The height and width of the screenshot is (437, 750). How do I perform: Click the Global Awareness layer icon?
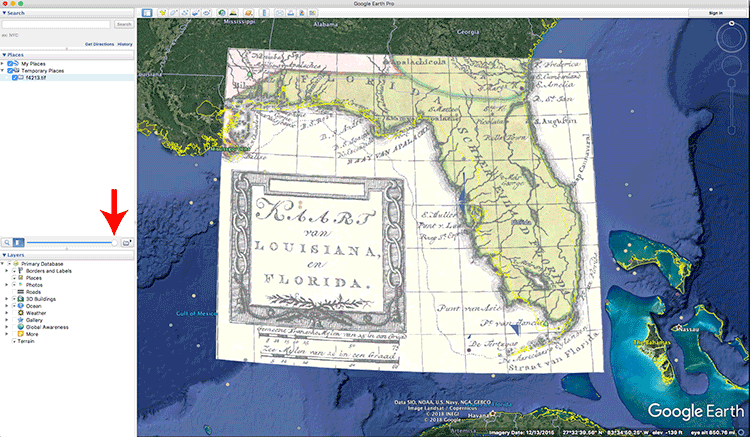[21, 327]
